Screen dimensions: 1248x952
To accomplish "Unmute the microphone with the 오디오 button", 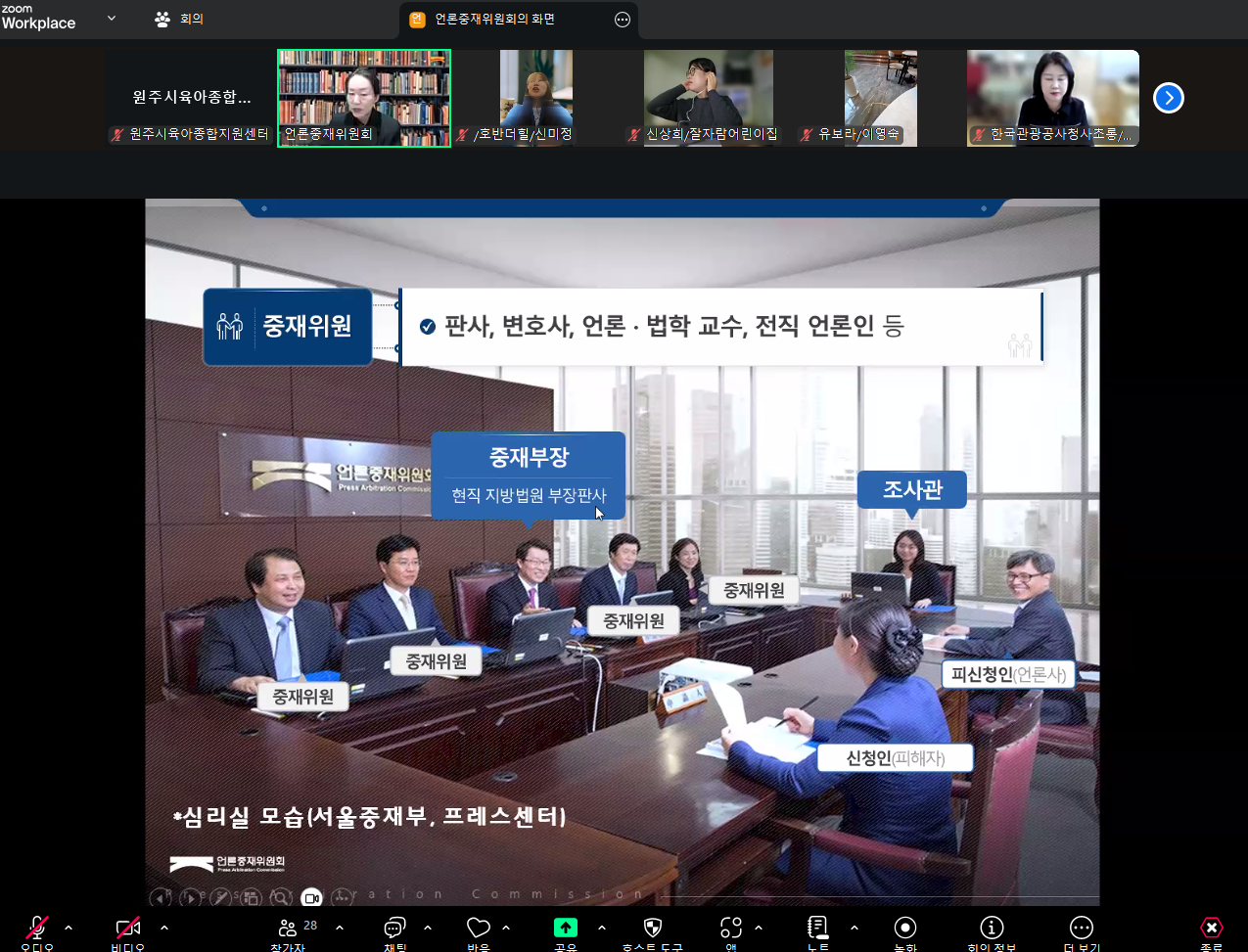I will point(37,929).
